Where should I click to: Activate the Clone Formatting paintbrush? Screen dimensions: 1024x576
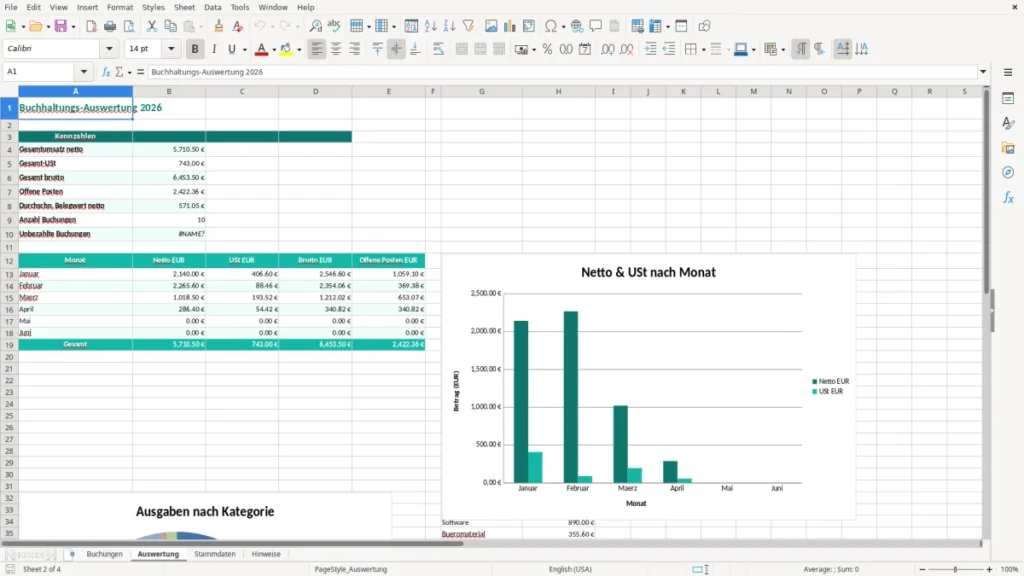tap(219, 26)
